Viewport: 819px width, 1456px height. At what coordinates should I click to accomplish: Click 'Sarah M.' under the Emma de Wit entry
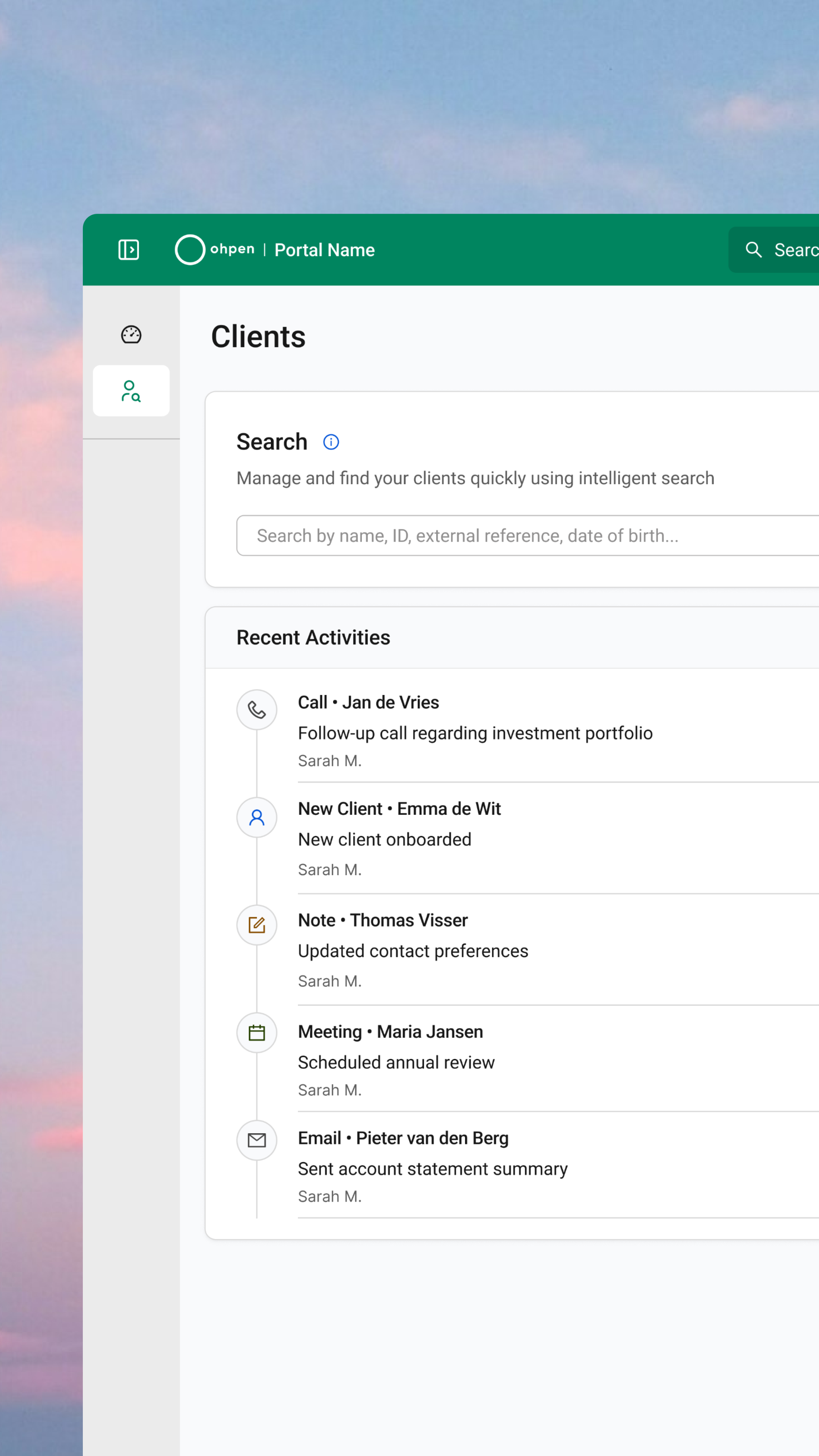[330, 870]
